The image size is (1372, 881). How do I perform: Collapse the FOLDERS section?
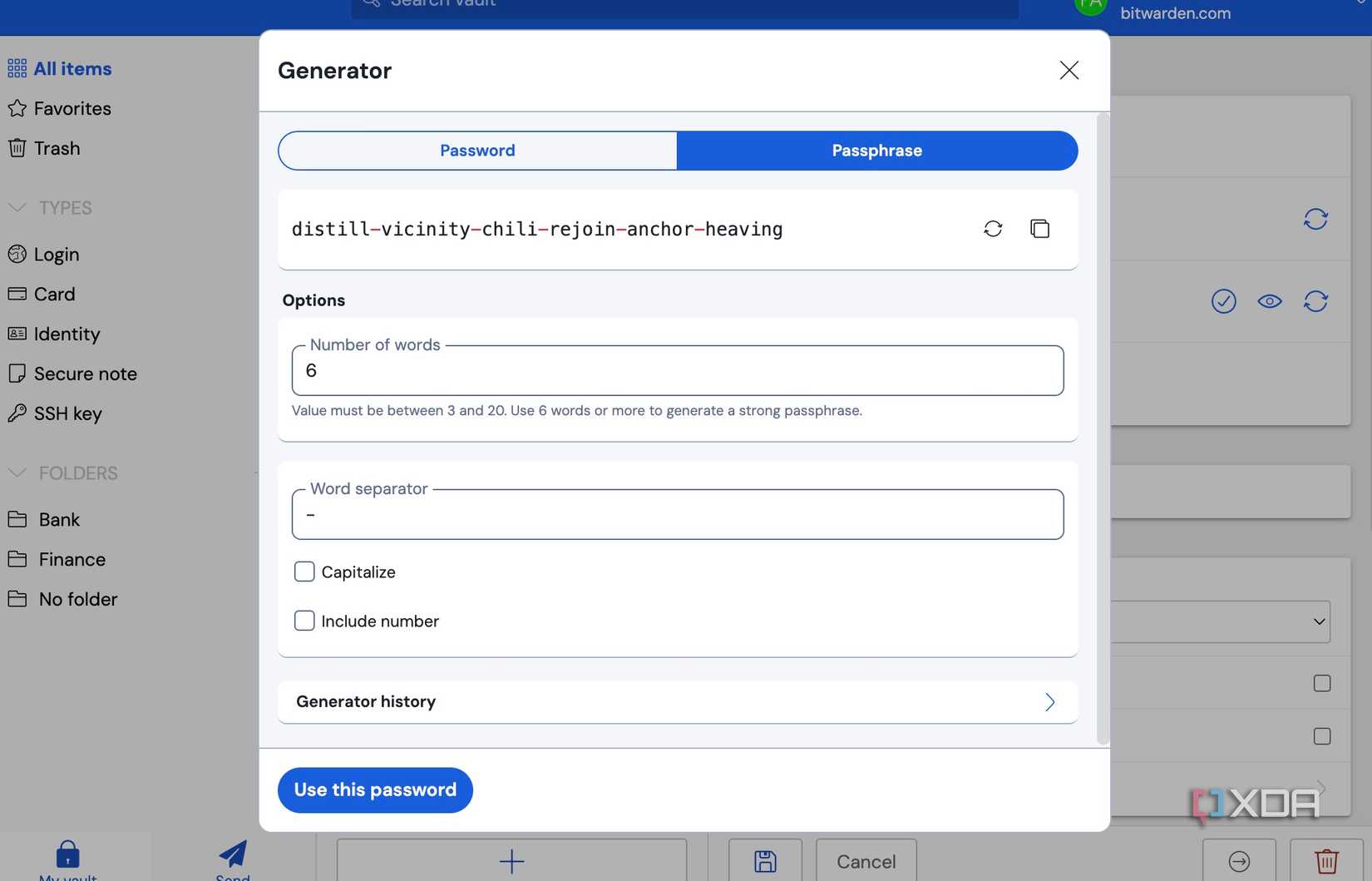coord(17,473)
